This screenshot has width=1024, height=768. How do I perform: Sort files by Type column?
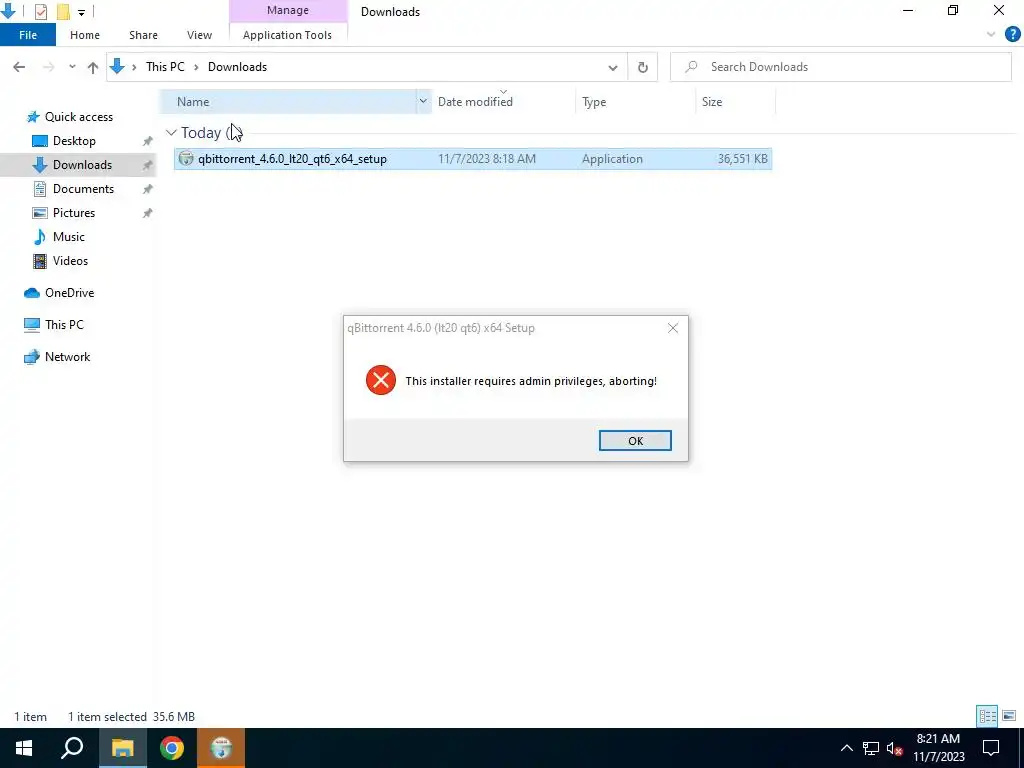(x=635, y=102)
